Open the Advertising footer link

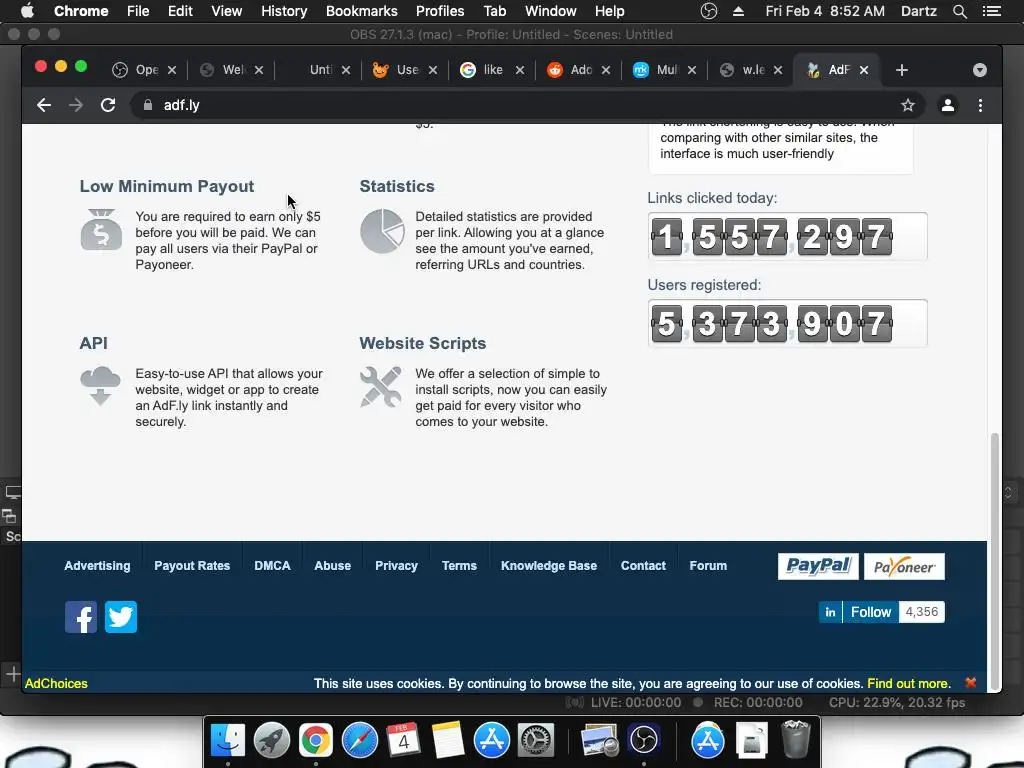[x=97, y=566]
